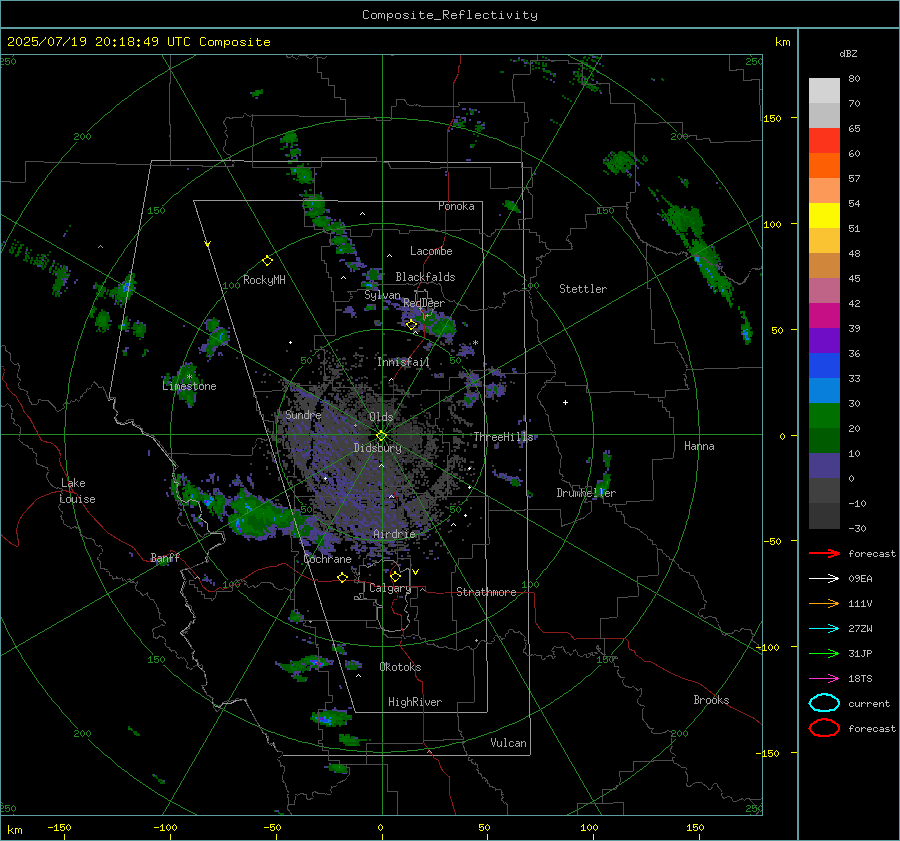Click the white 09EA arrow icon

[824, 579]
